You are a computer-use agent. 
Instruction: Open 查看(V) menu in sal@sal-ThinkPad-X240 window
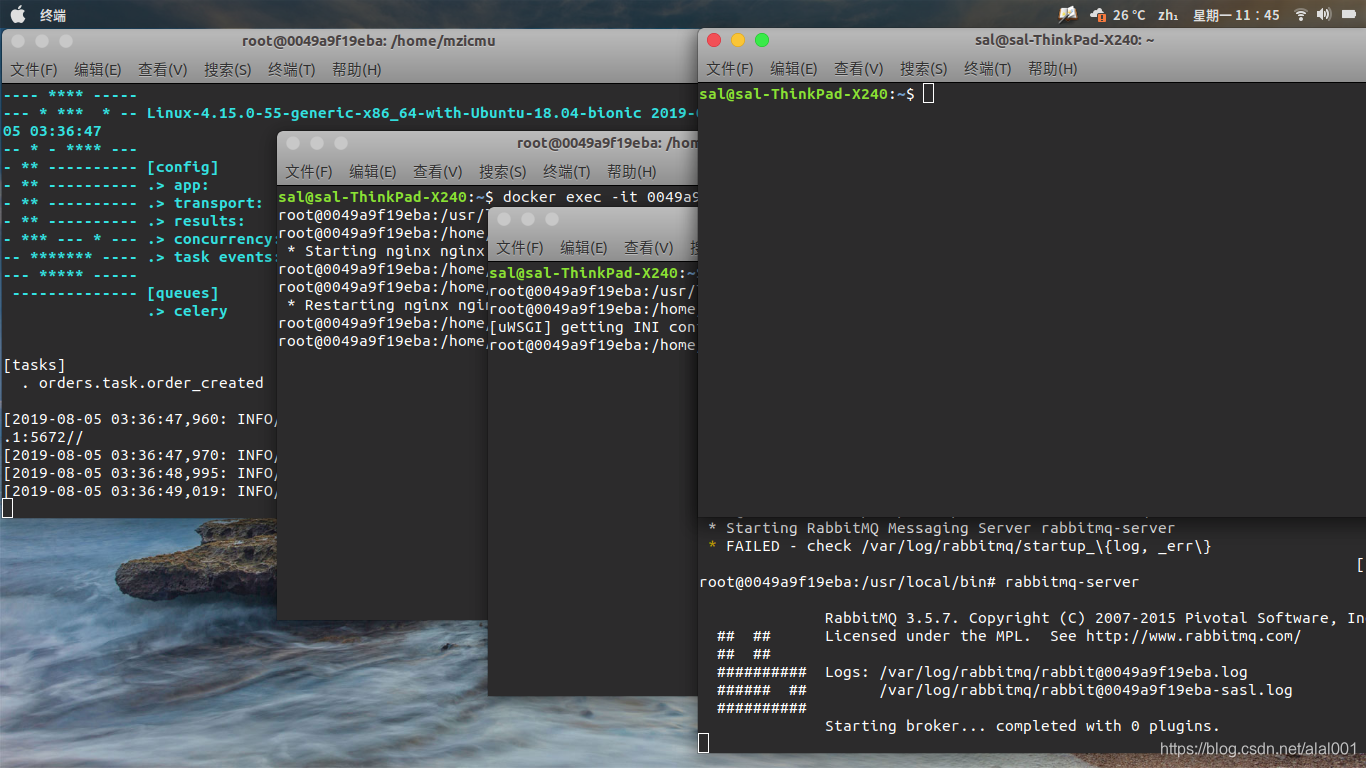tap(859, 68)
